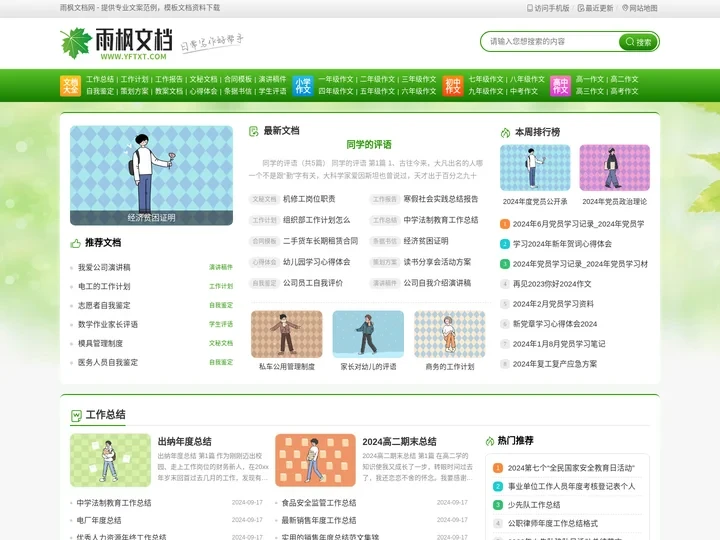Image resolution: width=720 pixels, height=540 pixels.
Task: Click the orange rank 1 badge for 2024年6月党员学习记录
Action: point(505,224)
